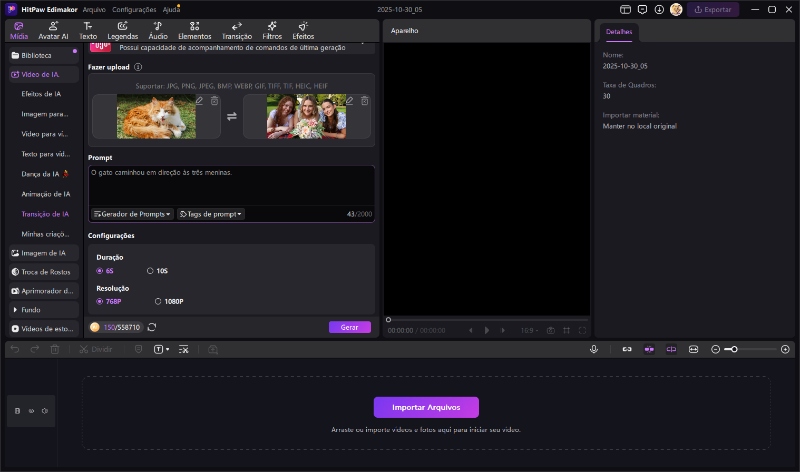Open the Filtros tab
Image resolution: width=800 pixels, height=472 pixels.
tap(272, 31)
